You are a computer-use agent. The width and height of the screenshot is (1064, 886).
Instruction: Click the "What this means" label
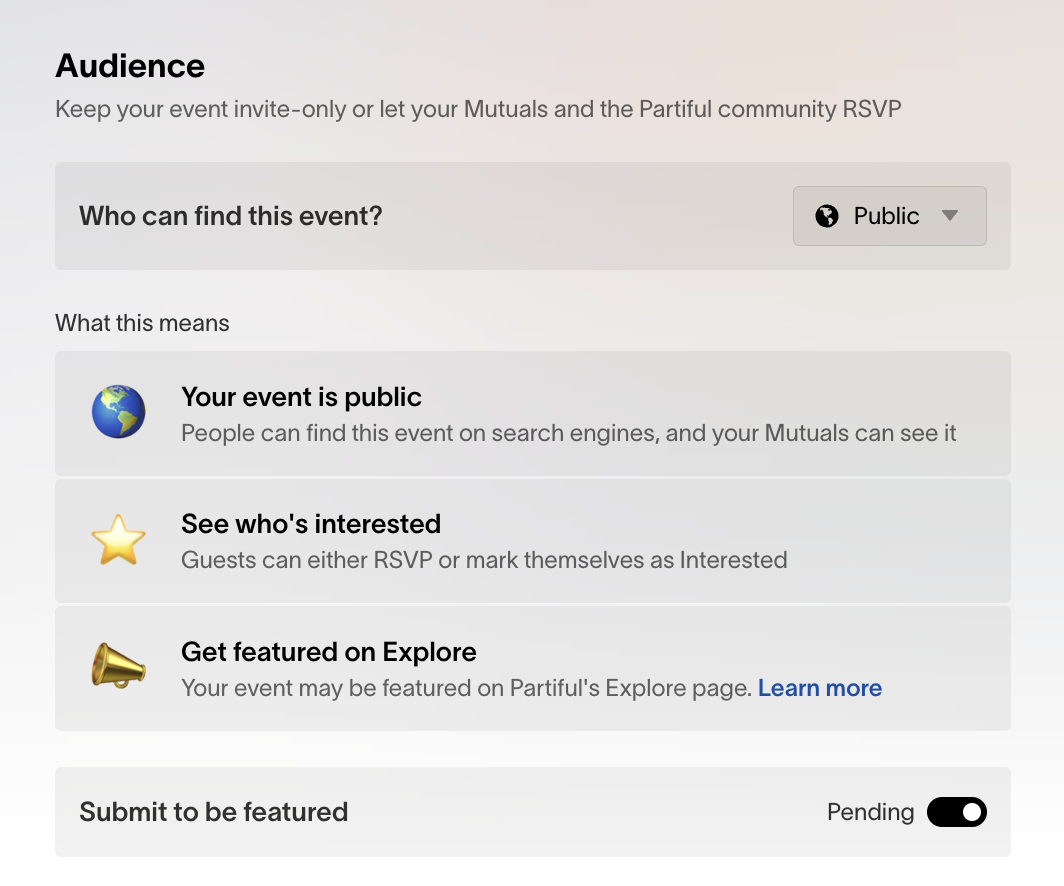click(x=142, y=323)
